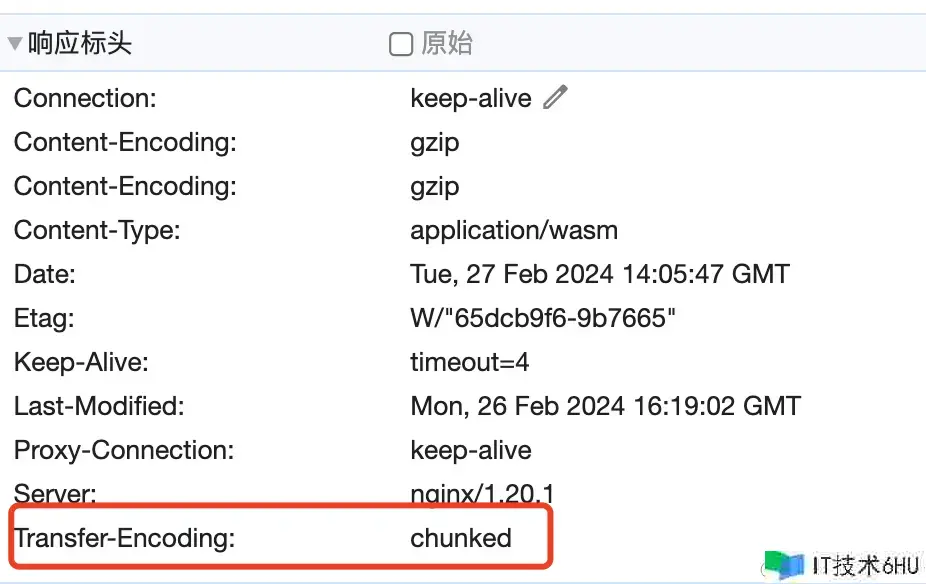Click the Date header name
This screenshot has width=926, height=584.
point(45,274)
